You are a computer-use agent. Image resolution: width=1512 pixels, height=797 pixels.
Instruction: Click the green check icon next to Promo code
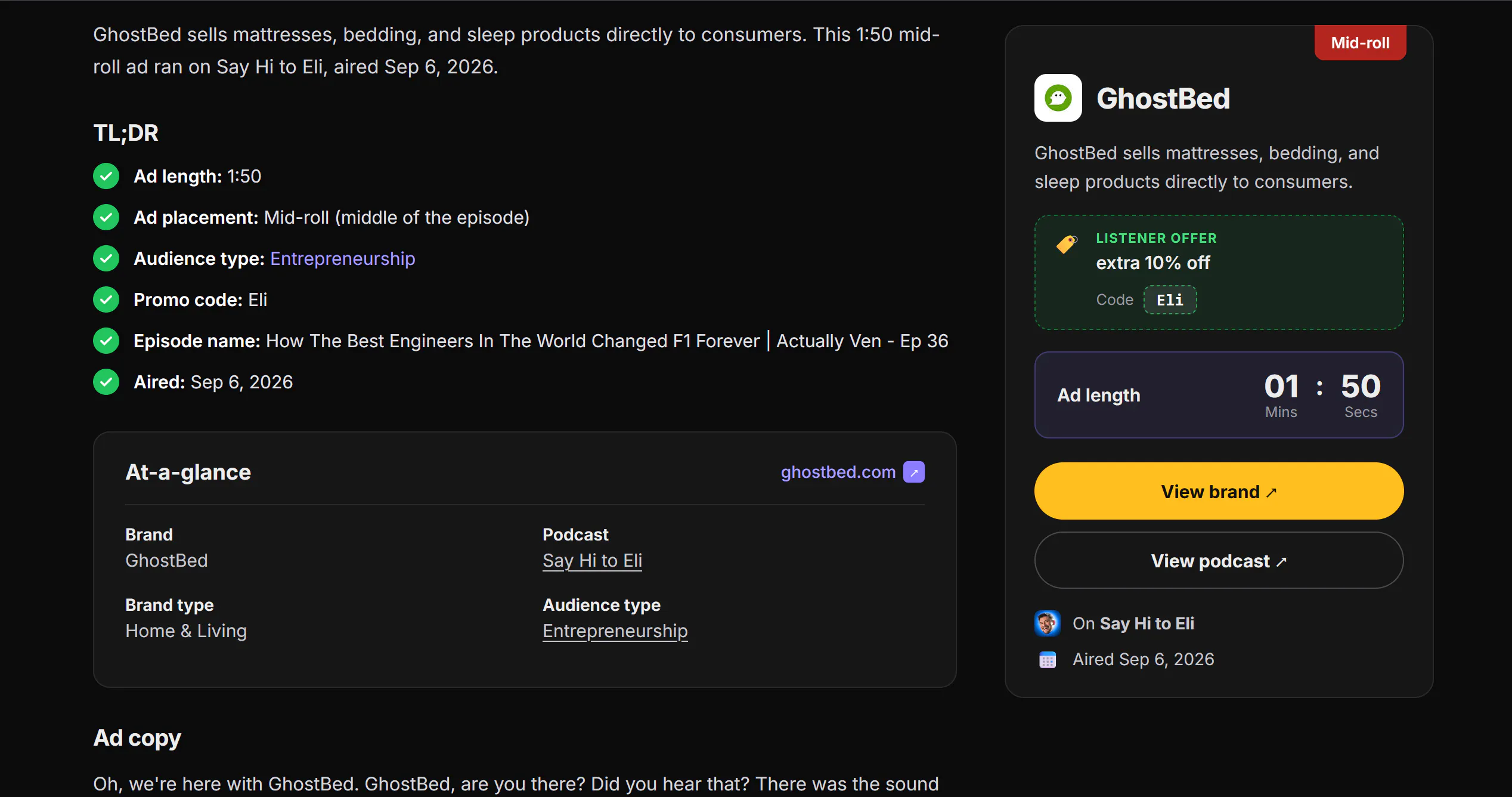(x=106, y=300)
